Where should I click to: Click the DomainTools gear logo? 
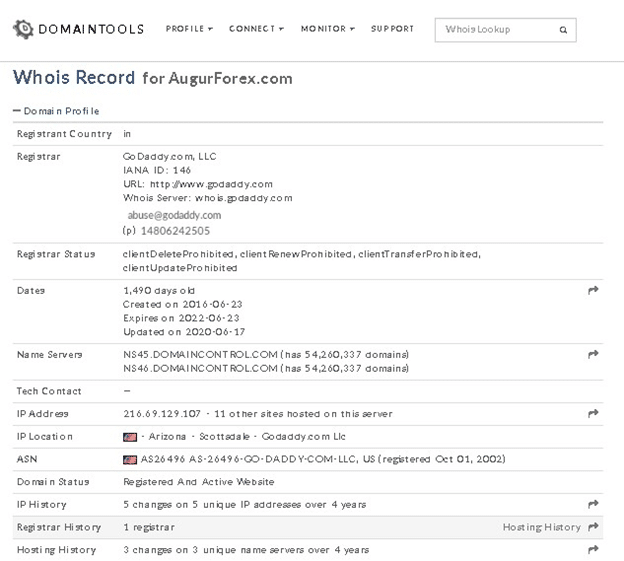coord(23,29)
